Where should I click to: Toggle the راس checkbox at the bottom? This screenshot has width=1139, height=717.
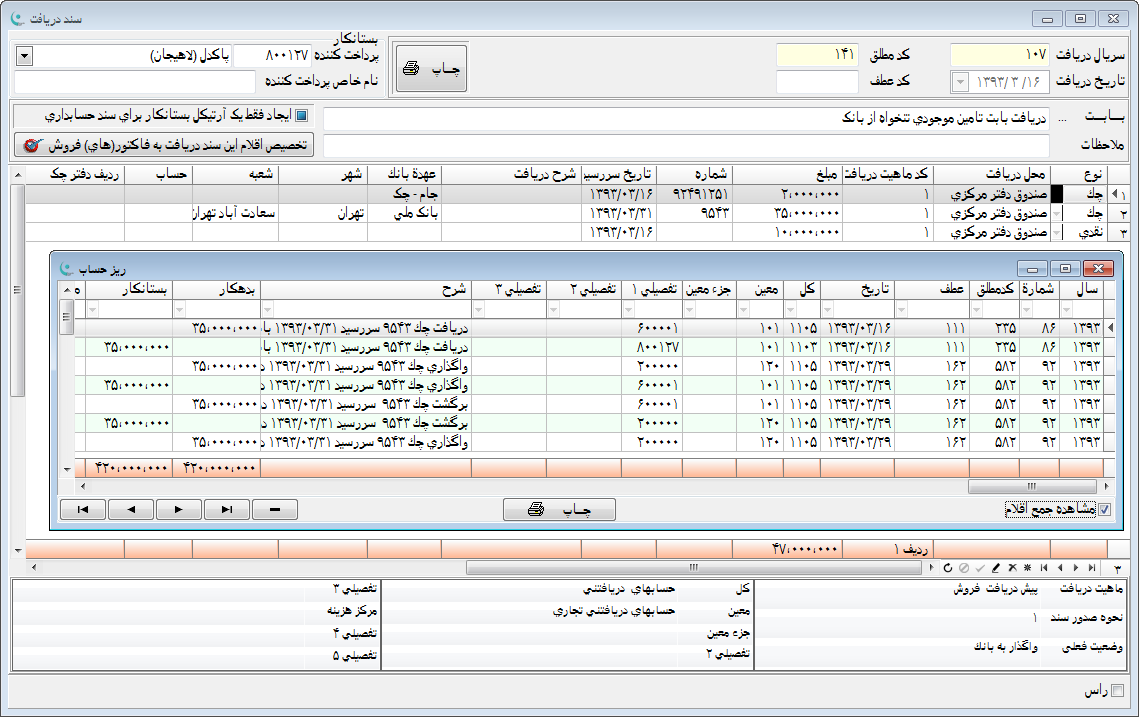pyautogui.click(x=1118, y=691)
